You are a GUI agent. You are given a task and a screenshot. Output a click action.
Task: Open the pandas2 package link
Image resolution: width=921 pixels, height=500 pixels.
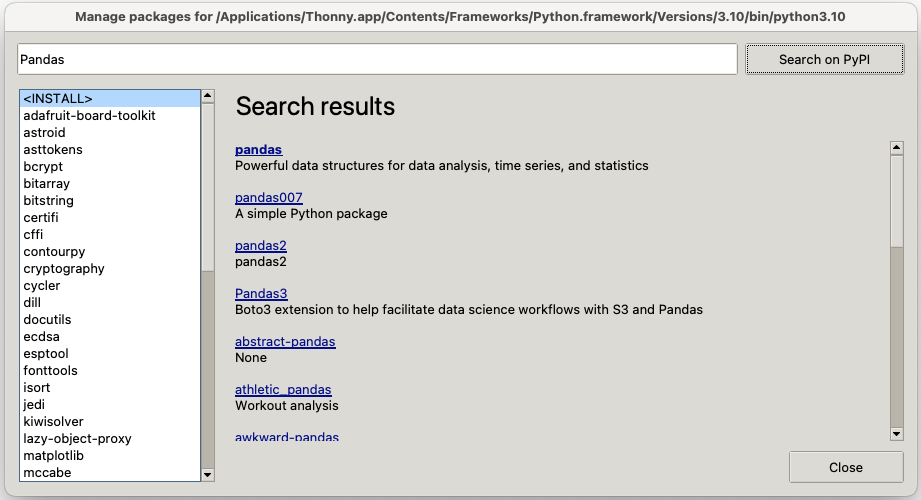(x=261, y=246)
